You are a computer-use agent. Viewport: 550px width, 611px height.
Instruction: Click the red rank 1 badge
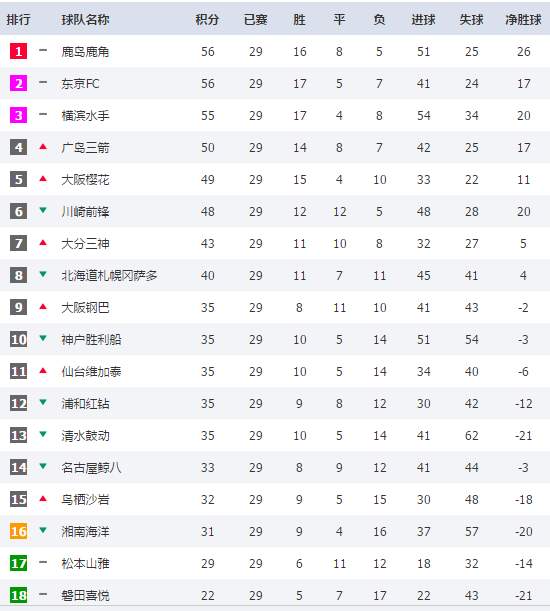coord(19,51)
